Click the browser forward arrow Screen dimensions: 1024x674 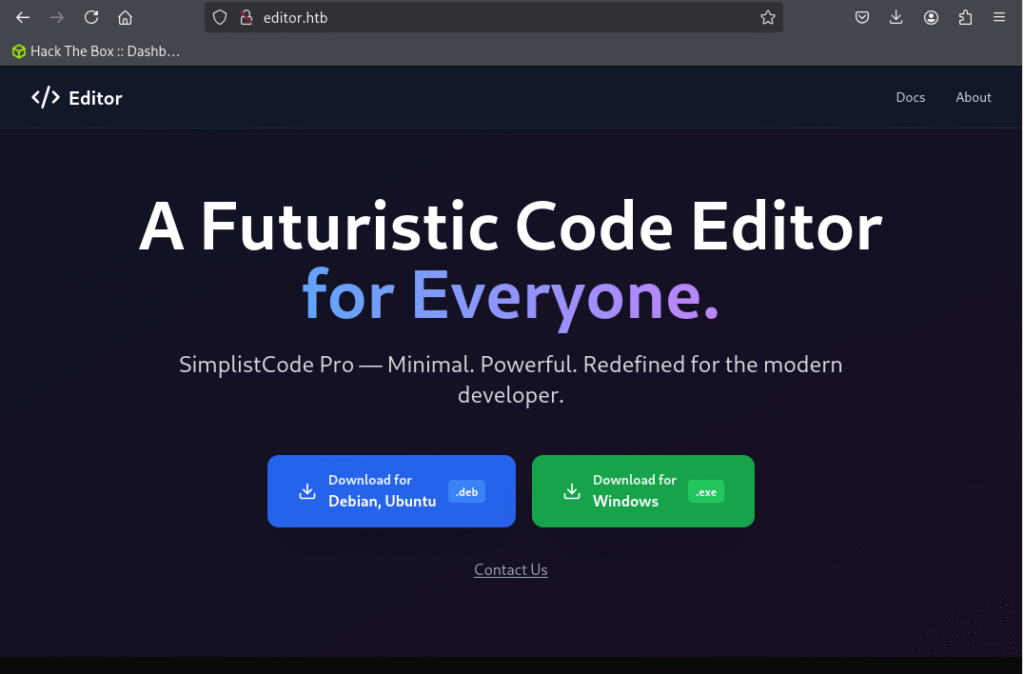pyautogui.click(x=57, y=18)
